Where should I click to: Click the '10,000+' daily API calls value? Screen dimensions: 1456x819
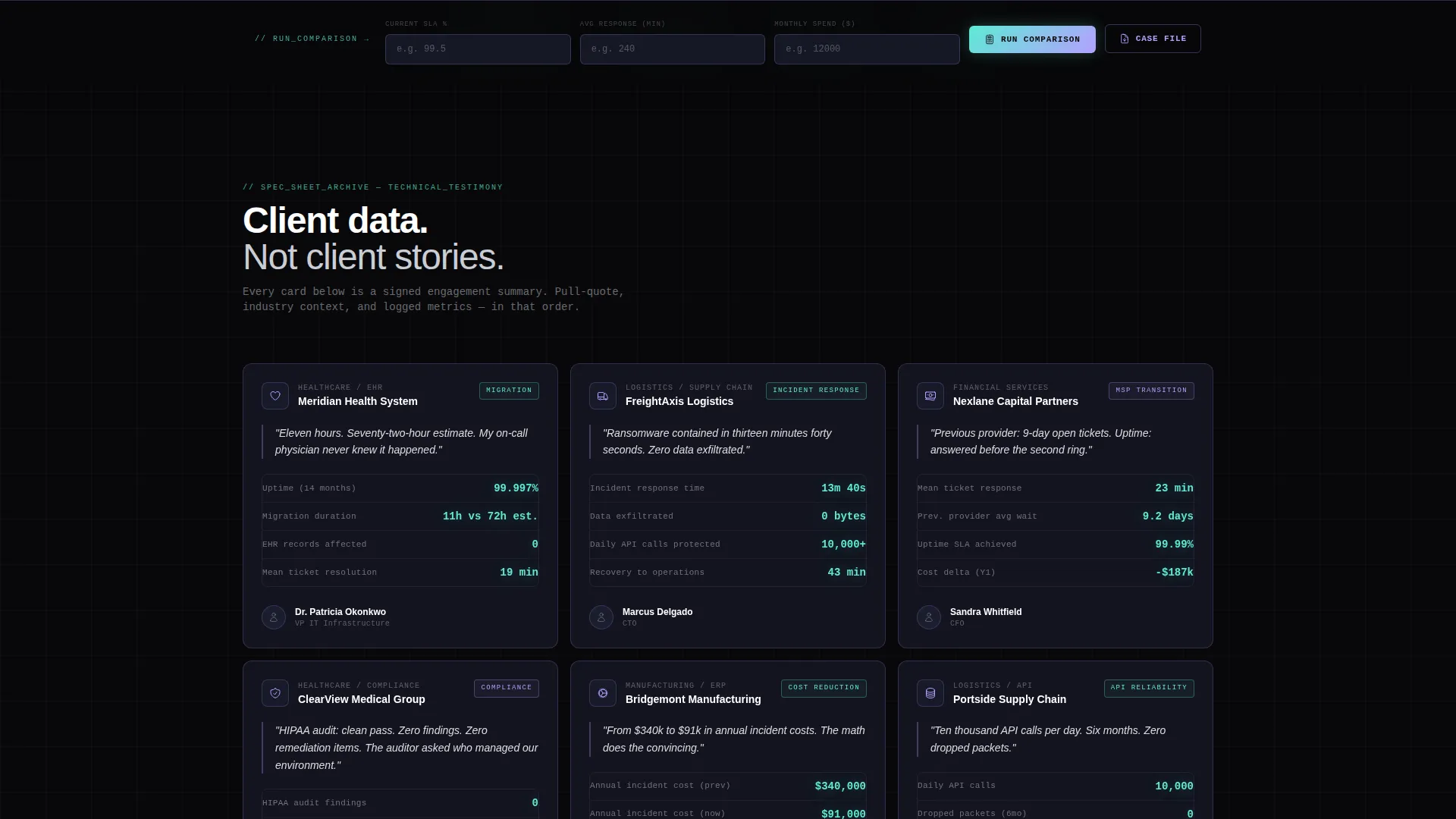(x=843, y=544)
